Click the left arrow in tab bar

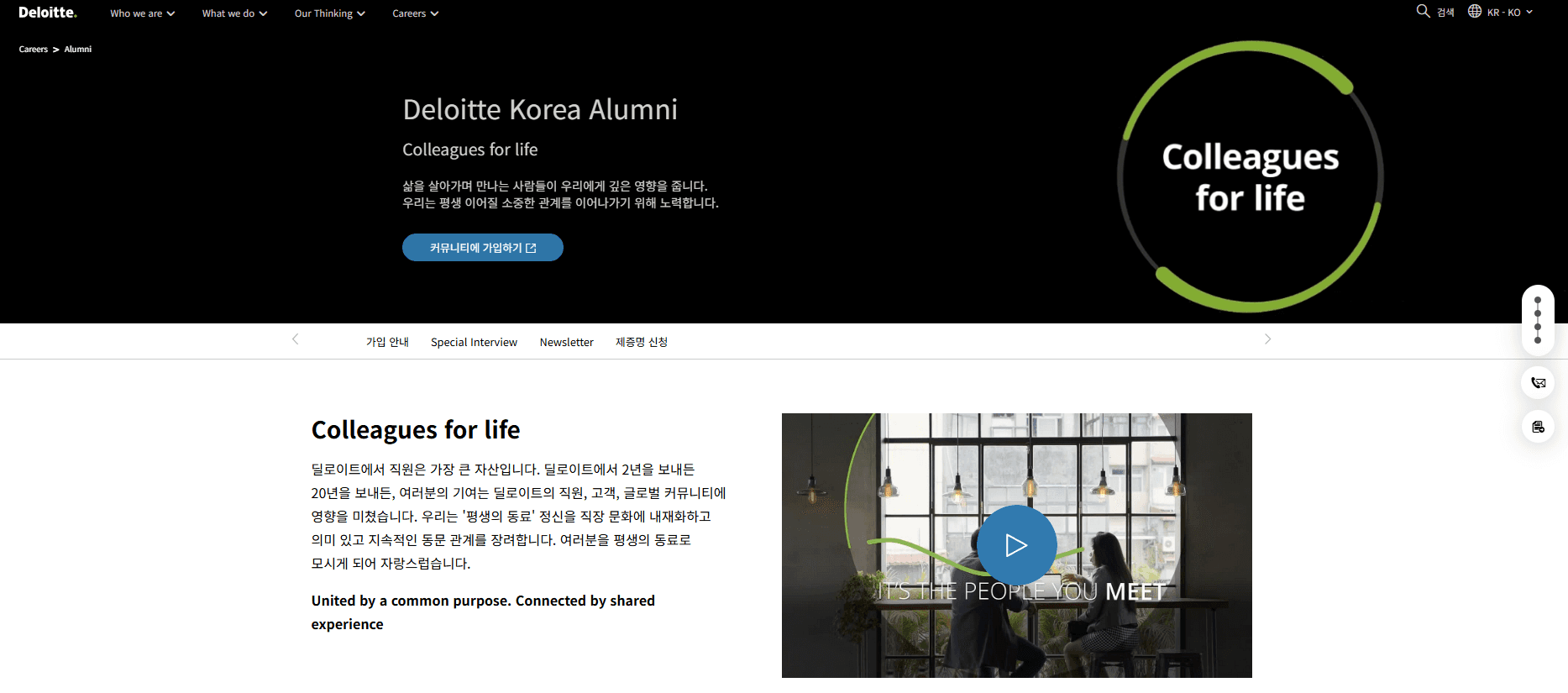[x=295, y=339]
